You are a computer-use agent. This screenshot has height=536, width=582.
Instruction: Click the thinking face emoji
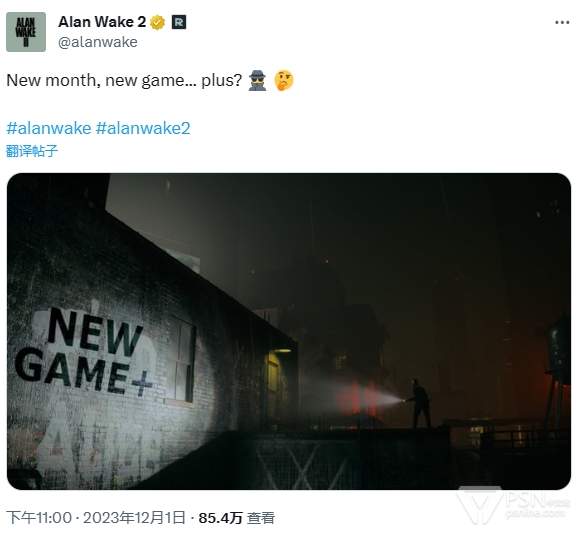coord(284,81)
